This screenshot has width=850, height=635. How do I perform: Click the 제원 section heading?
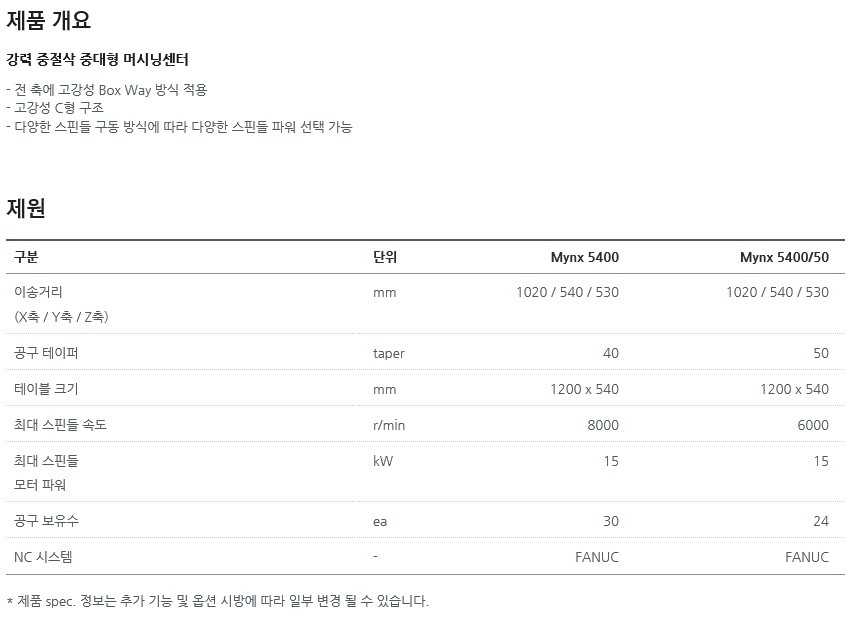(x=25, y=208)
